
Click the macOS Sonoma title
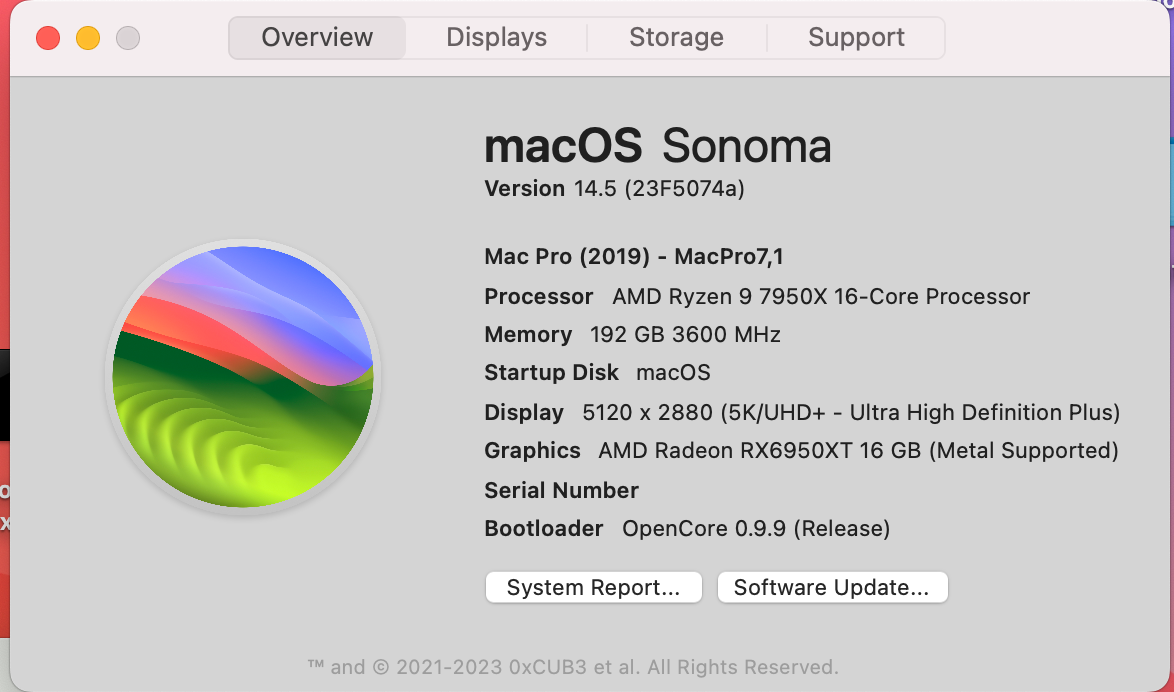657,147
